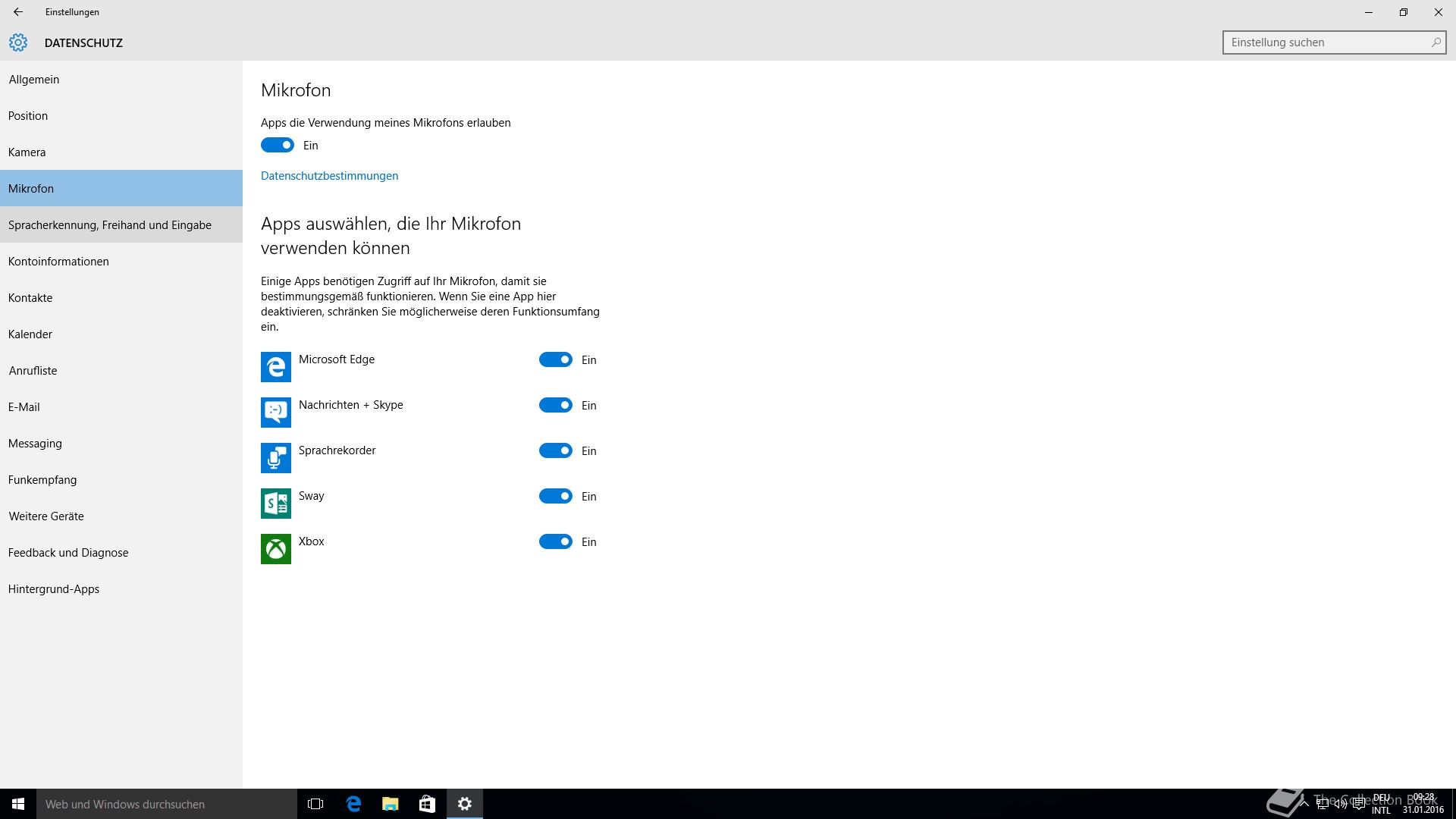Launch Edge from the taskbar
This screenshot has width=1456, height=819.
(x=353, y=804)
